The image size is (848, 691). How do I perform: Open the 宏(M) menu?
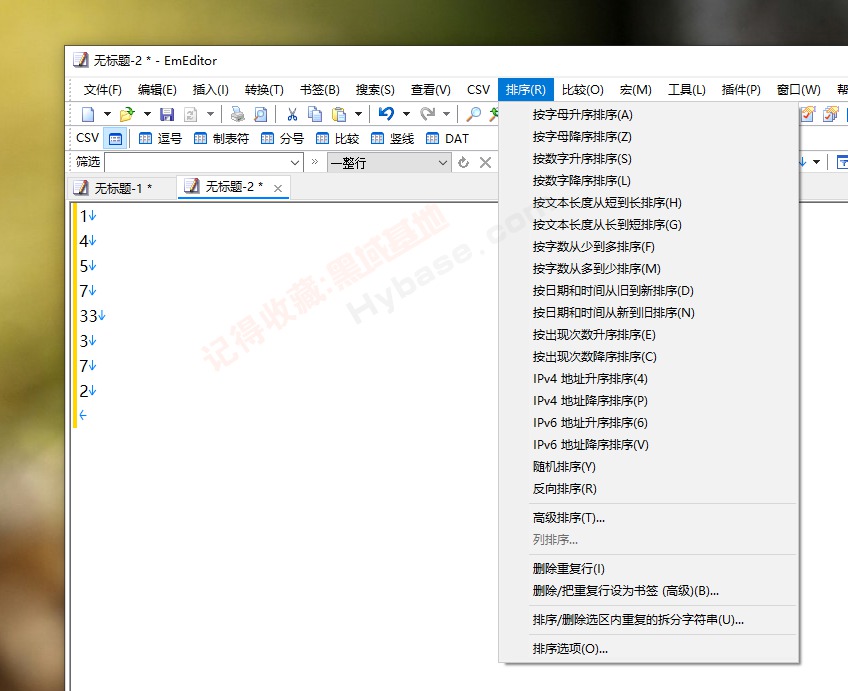coord(635,90)
